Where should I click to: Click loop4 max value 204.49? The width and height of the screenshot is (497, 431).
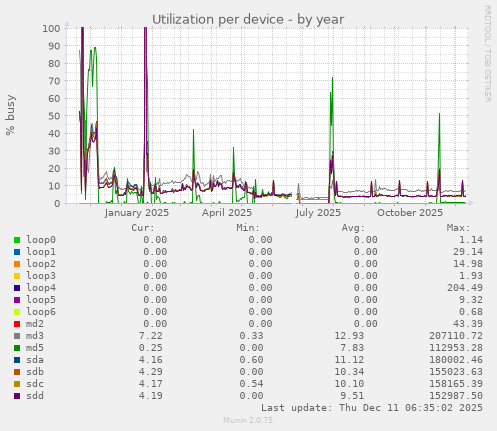pos(465,288)
